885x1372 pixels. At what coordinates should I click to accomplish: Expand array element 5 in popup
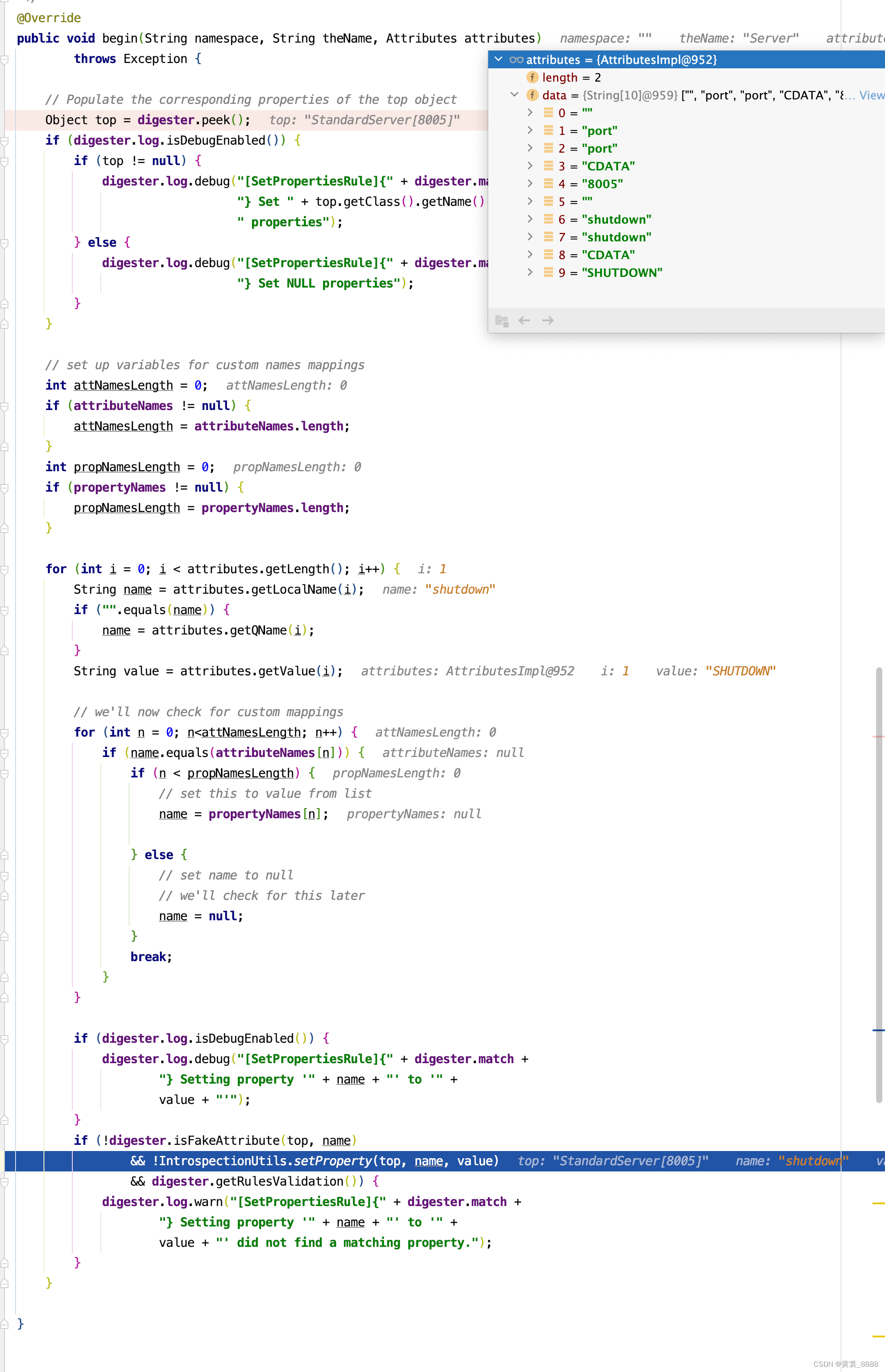coord(530,201)
